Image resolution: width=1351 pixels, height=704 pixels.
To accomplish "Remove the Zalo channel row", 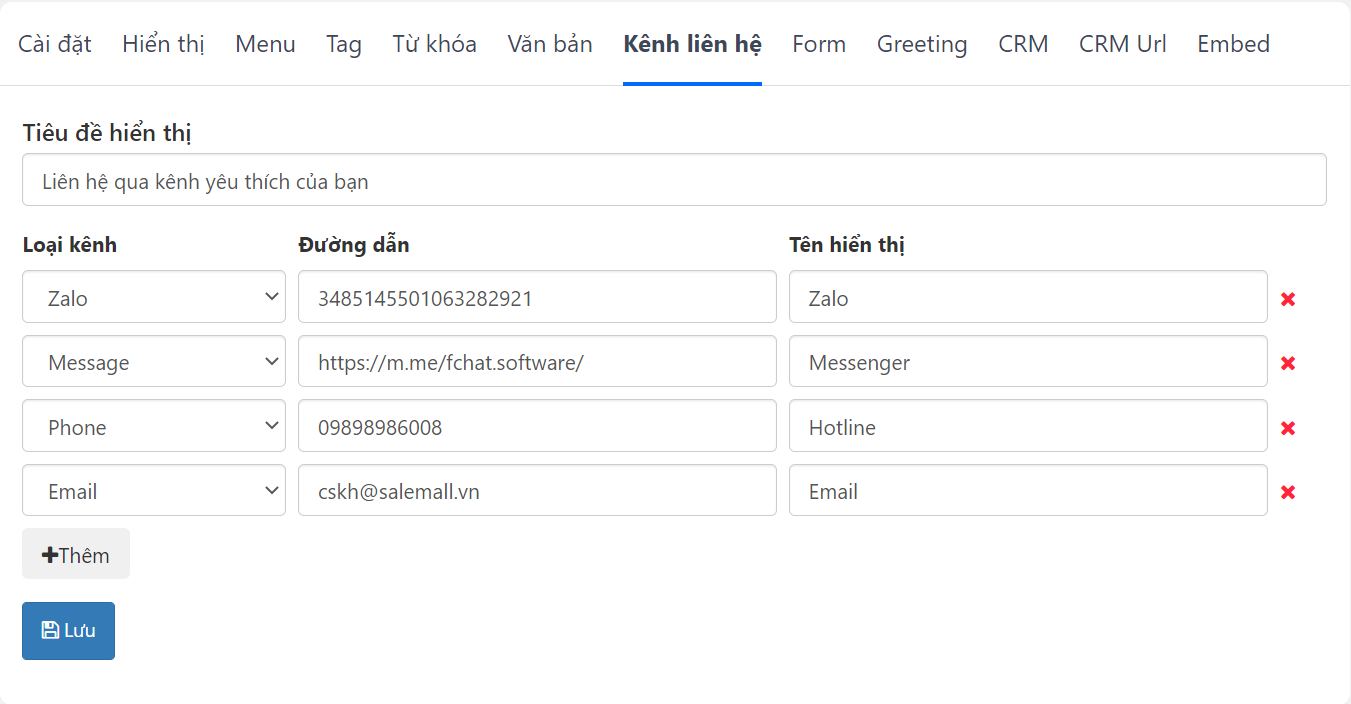I will 1288,299.
